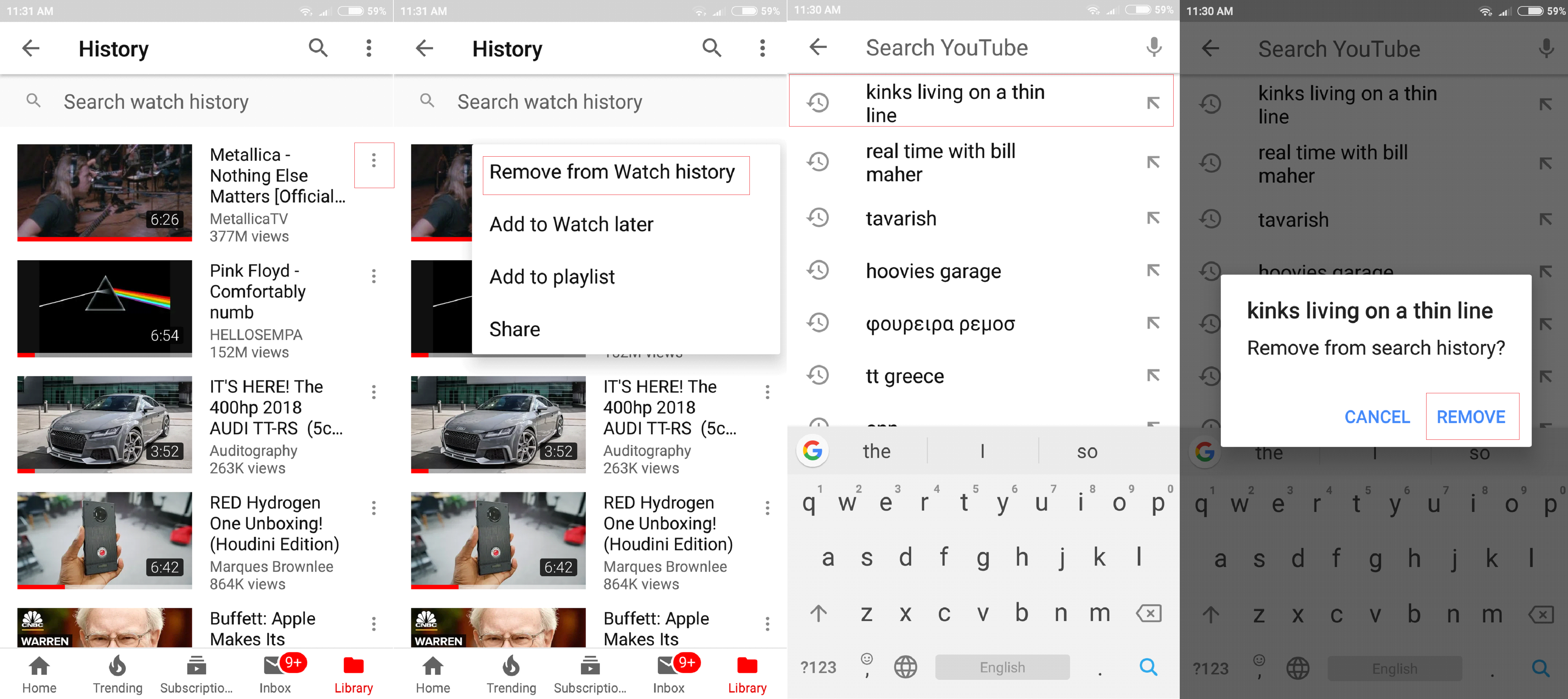Open Trending tab in second screen

click(511, 675)
